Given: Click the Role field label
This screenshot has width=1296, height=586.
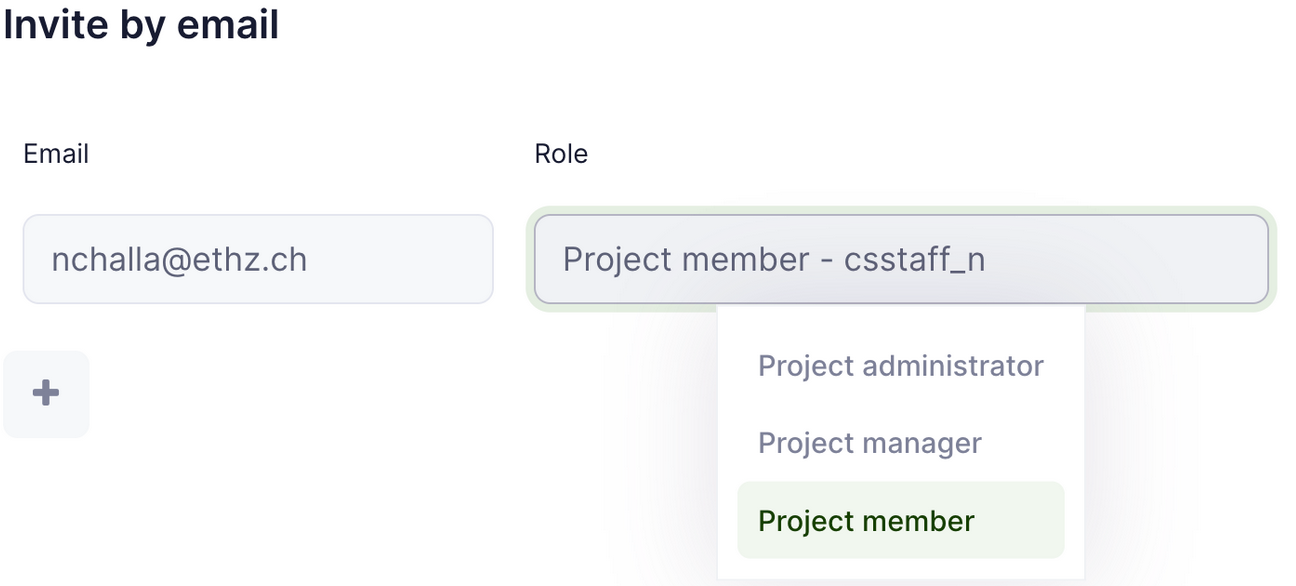Looking at the screenshot, I should (x=561, y=154).
